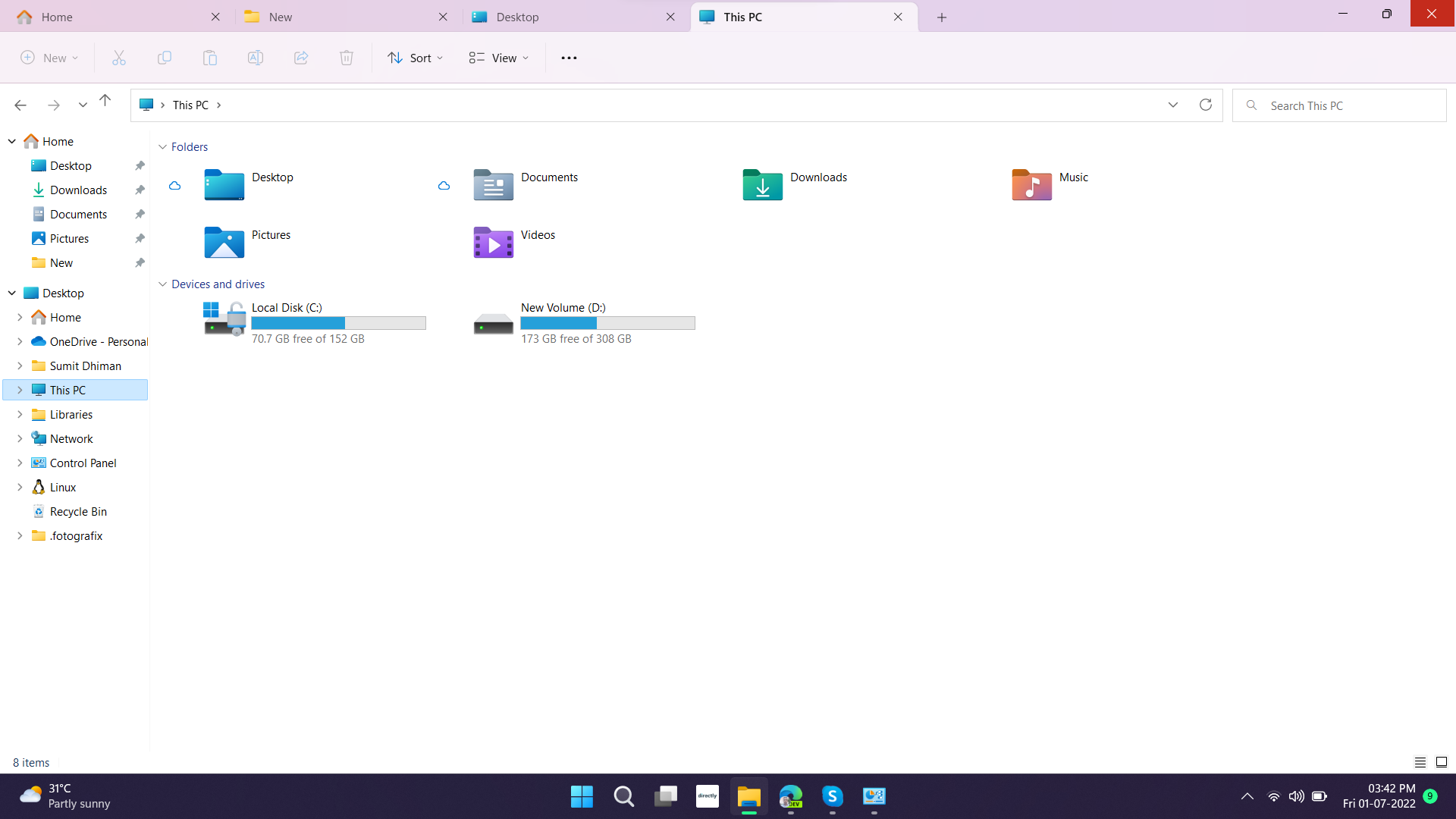
Task: Copy using the Copy toolbar icon
Action: click(164, 57)
